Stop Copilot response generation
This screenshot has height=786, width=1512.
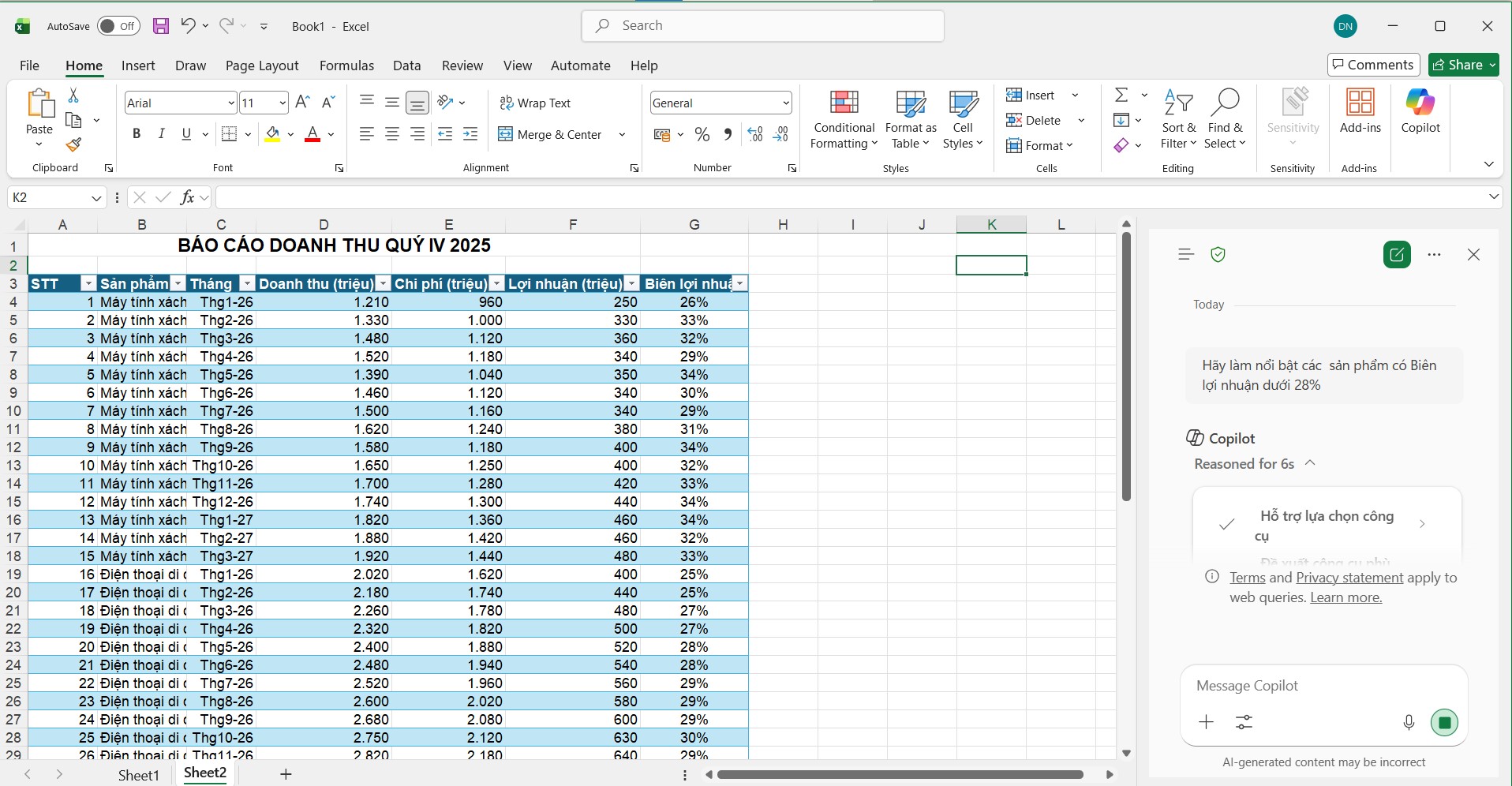click(1444, 722)
